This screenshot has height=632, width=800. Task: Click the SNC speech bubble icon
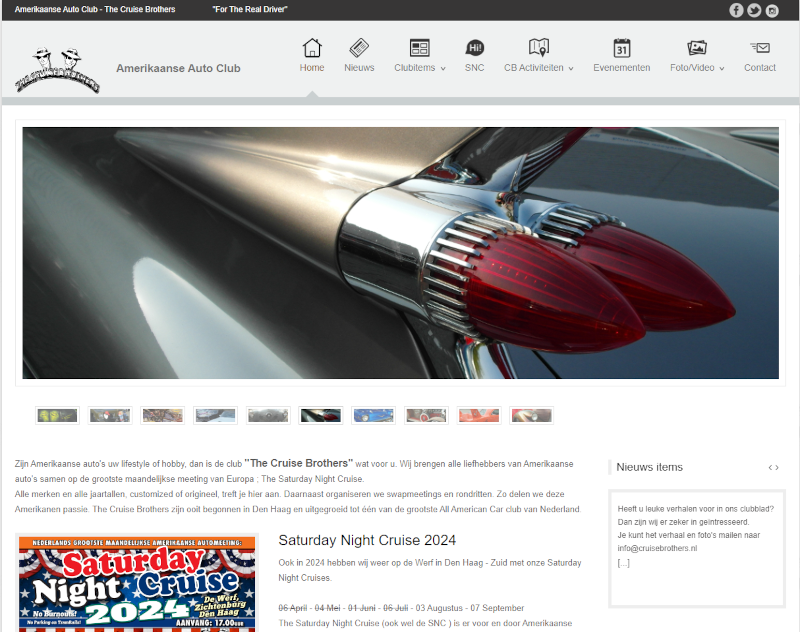[x=474, y=48]
